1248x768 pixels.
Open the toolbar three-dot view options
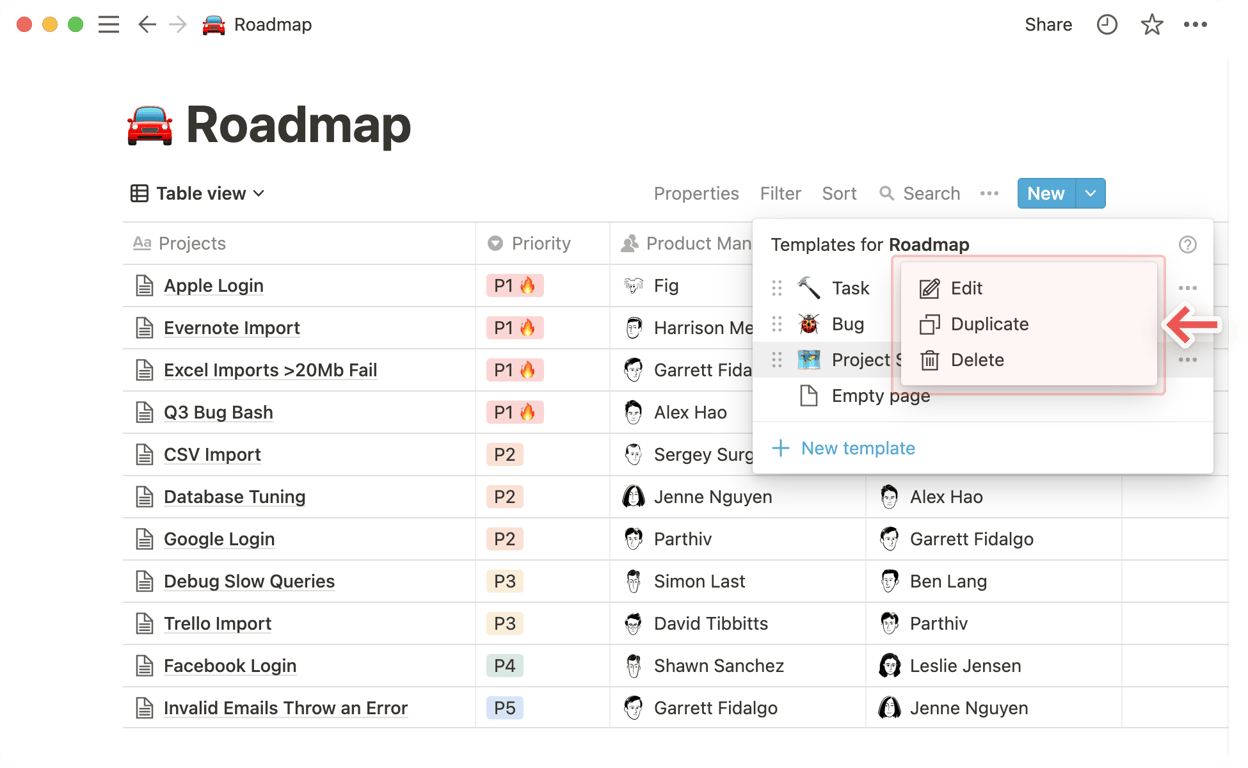point(989,194)
